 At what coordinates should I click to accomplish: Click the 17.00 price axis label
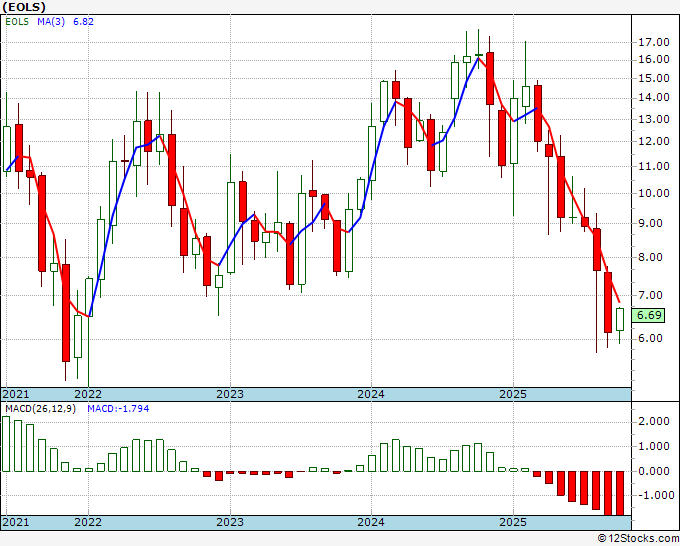654,43
